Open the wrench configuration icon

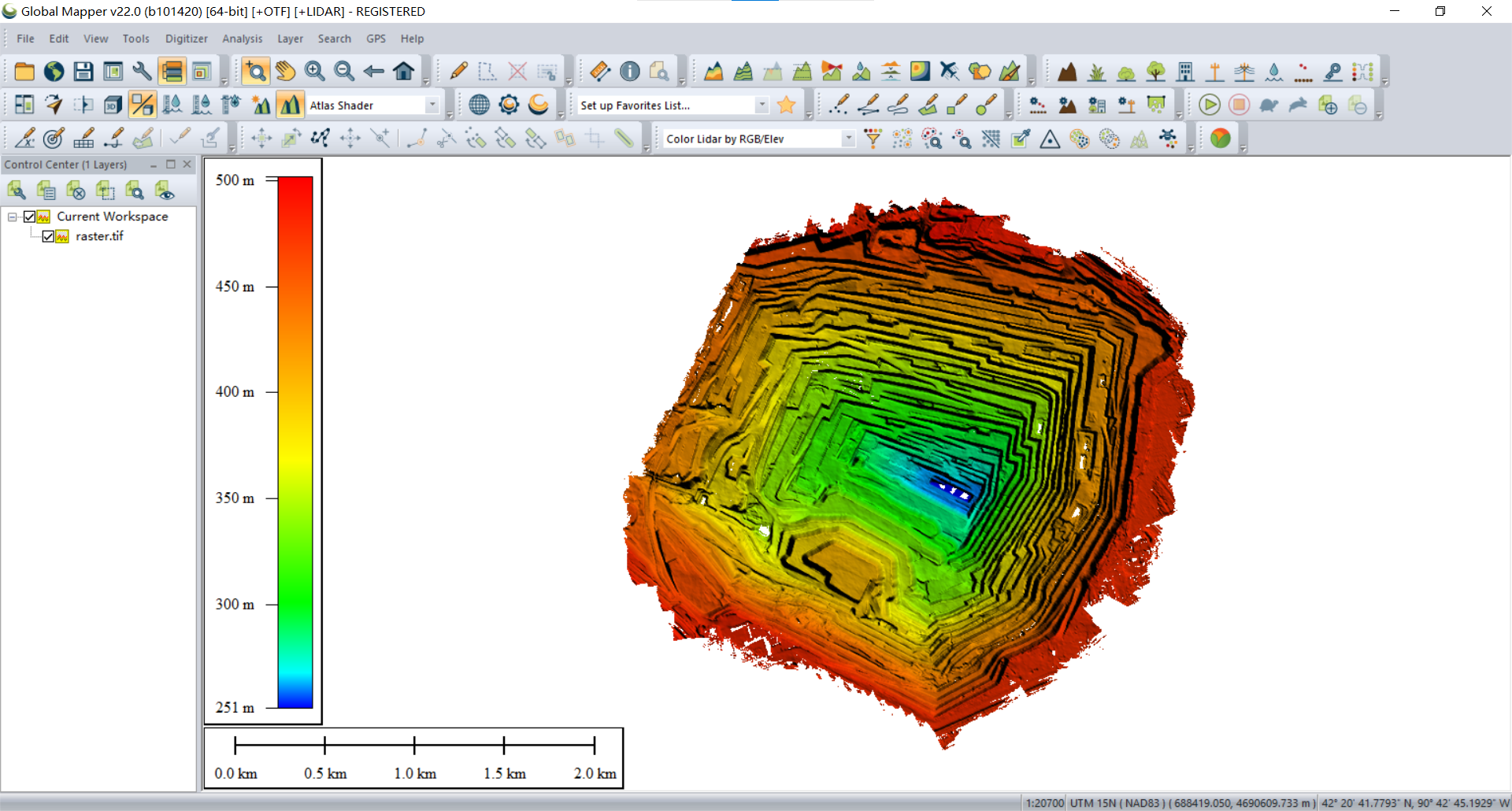point(142,72)
